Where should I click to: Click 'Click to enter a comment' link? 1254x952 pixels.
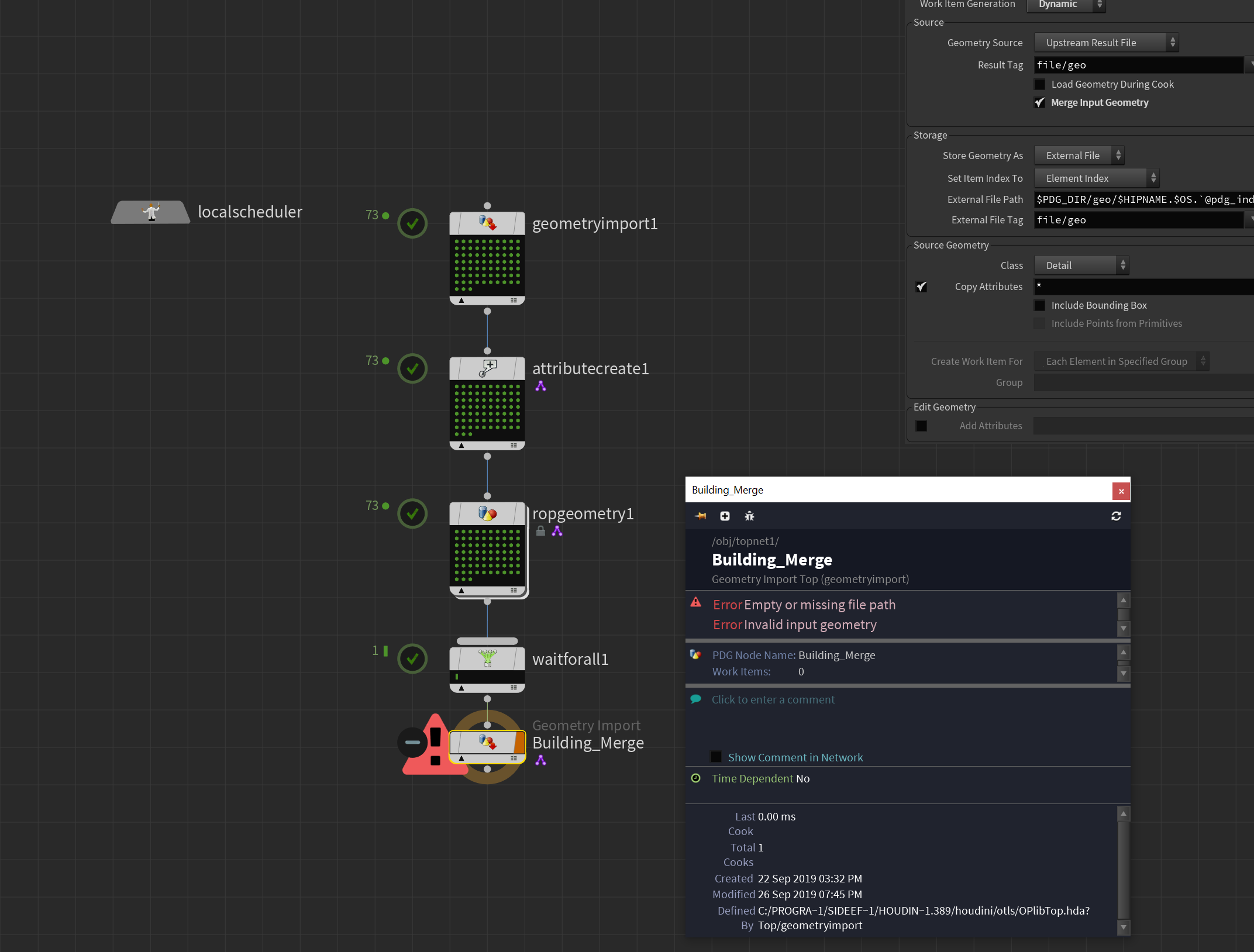(773, 699)
